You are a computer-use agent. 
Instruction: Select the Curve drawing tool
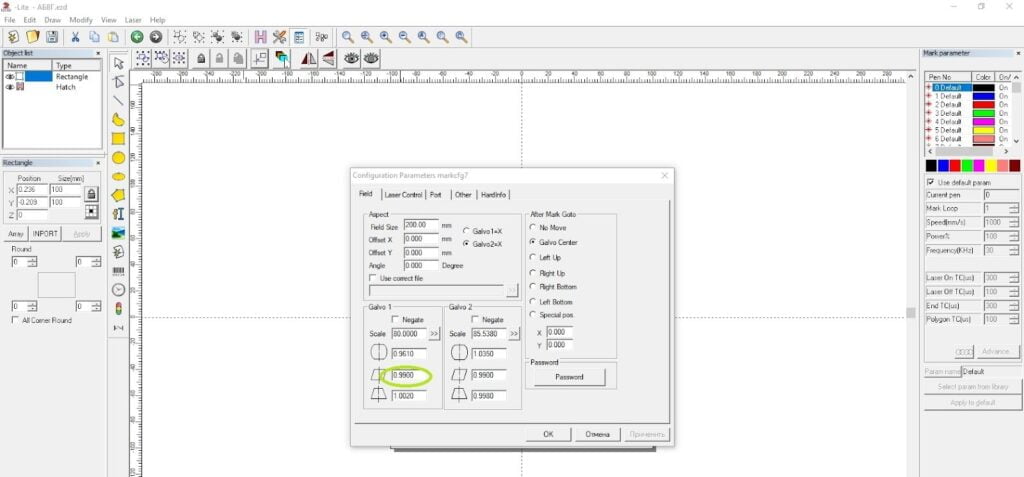(118, 120)
